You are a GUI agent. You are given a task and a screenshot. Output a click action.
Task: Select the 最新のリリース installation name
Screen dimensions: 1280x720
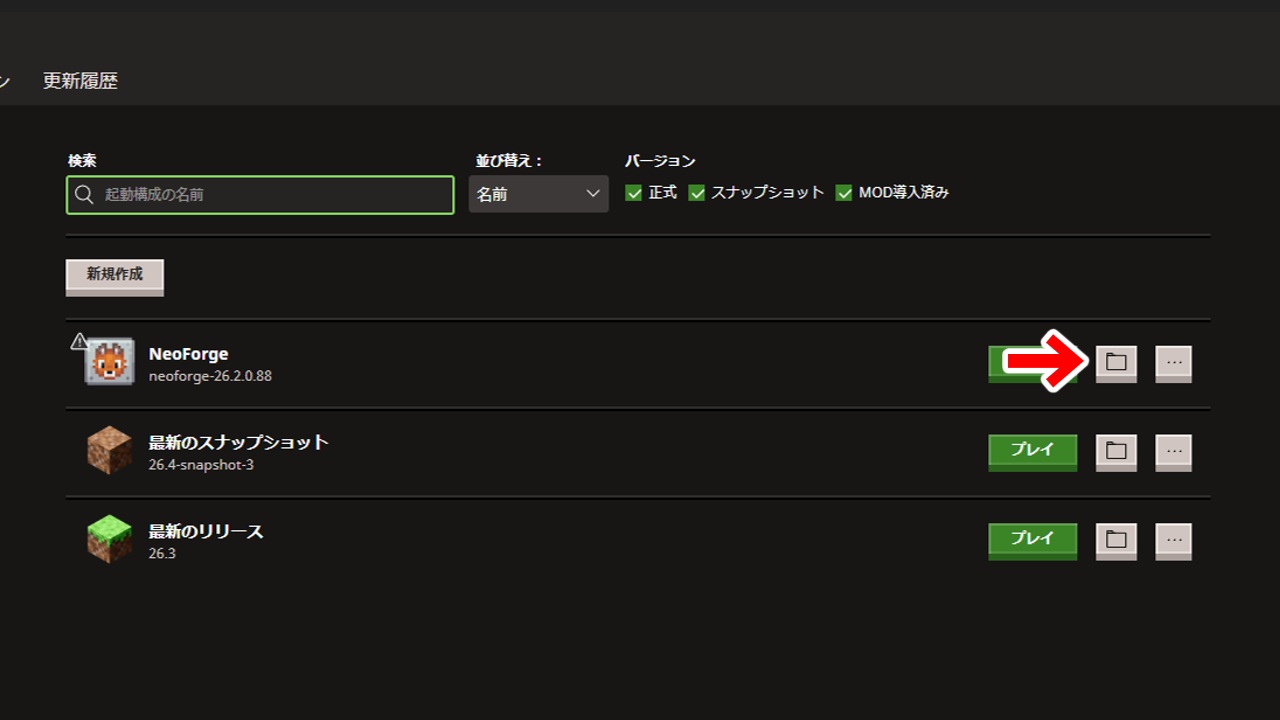pyautogui.click(x=206, y=531)
